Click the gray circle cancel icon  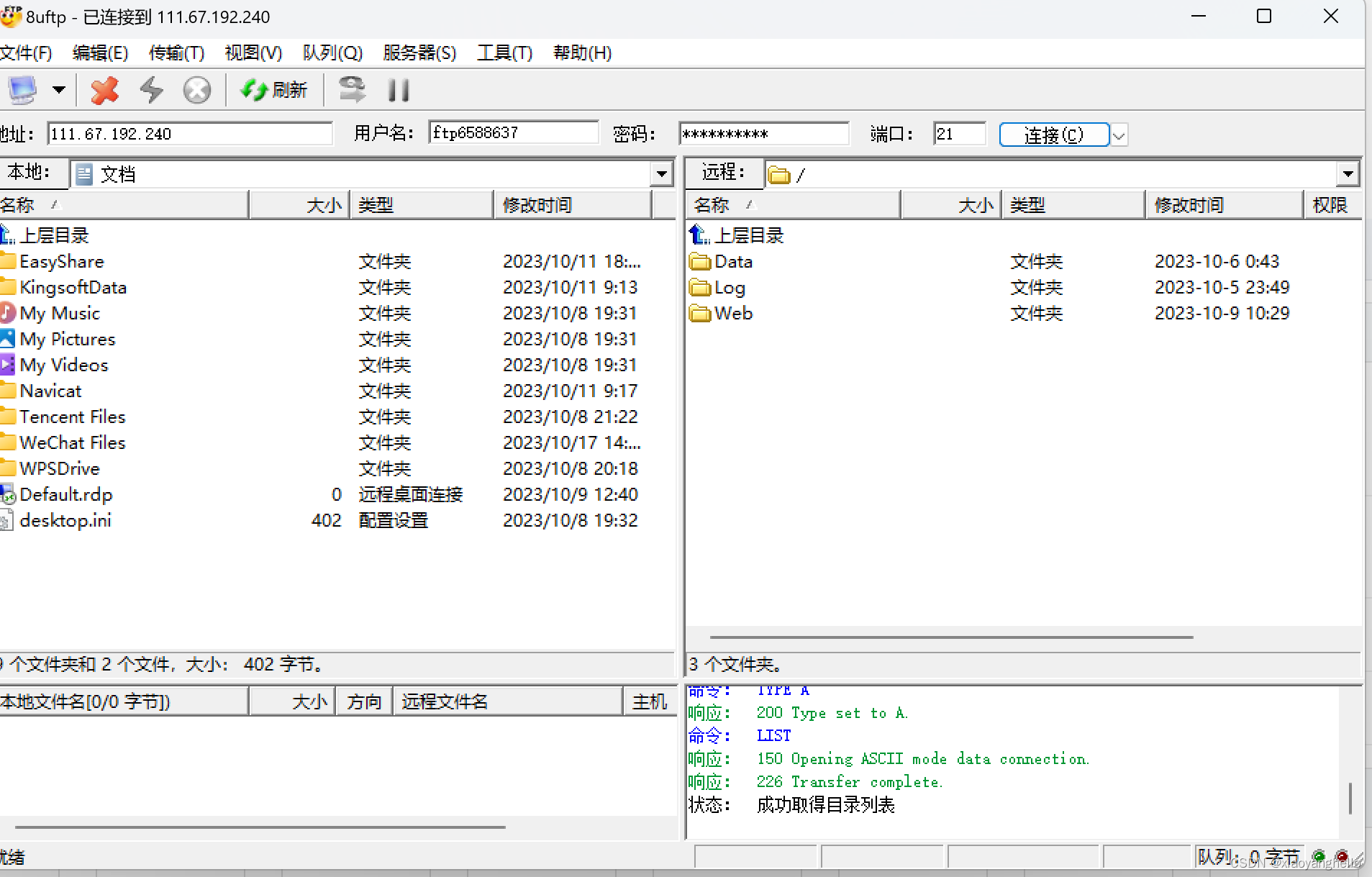coord(197,91)
